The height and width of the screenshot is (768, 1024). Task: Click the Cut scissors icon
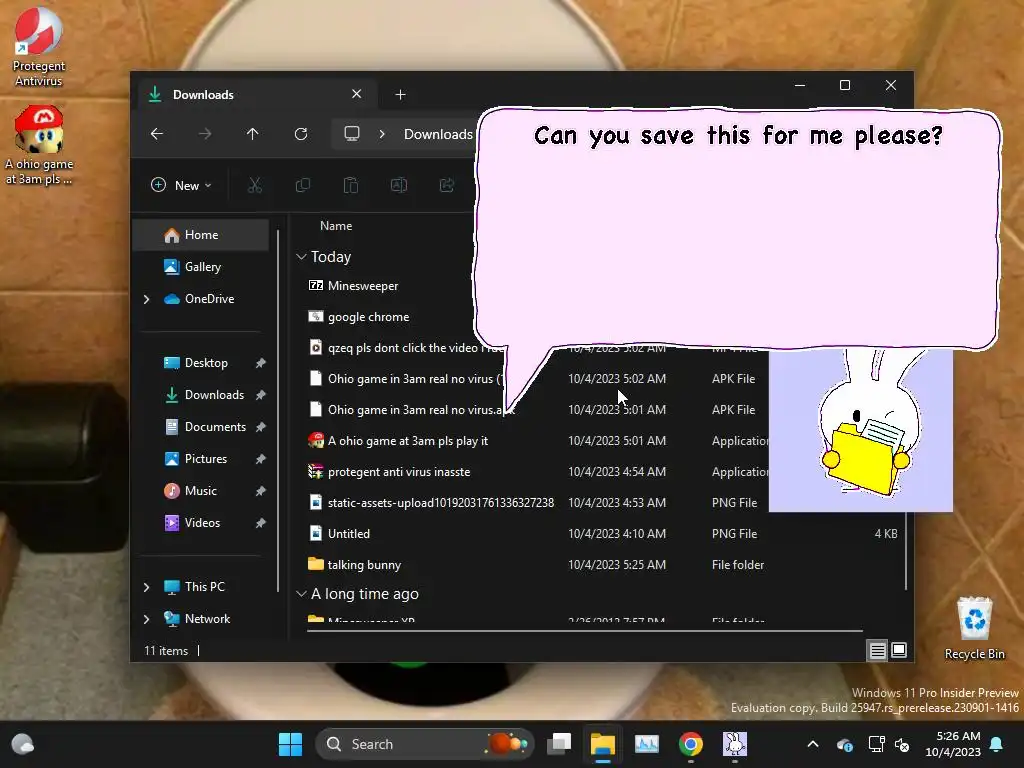click(x=255, y=185)
